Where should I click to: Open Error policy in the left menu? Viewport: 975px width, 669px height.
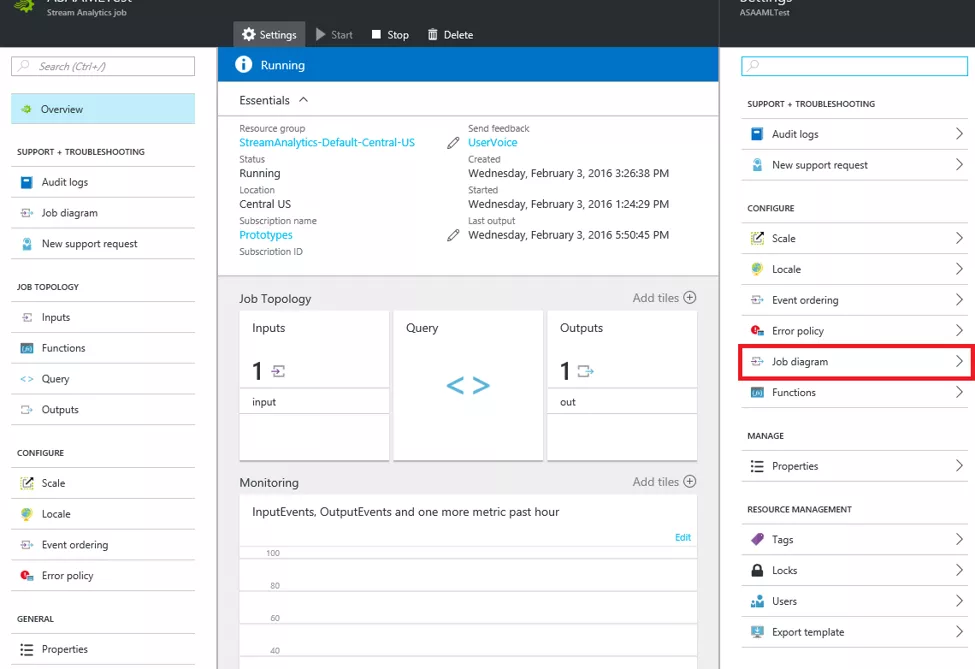click(103, 576)
